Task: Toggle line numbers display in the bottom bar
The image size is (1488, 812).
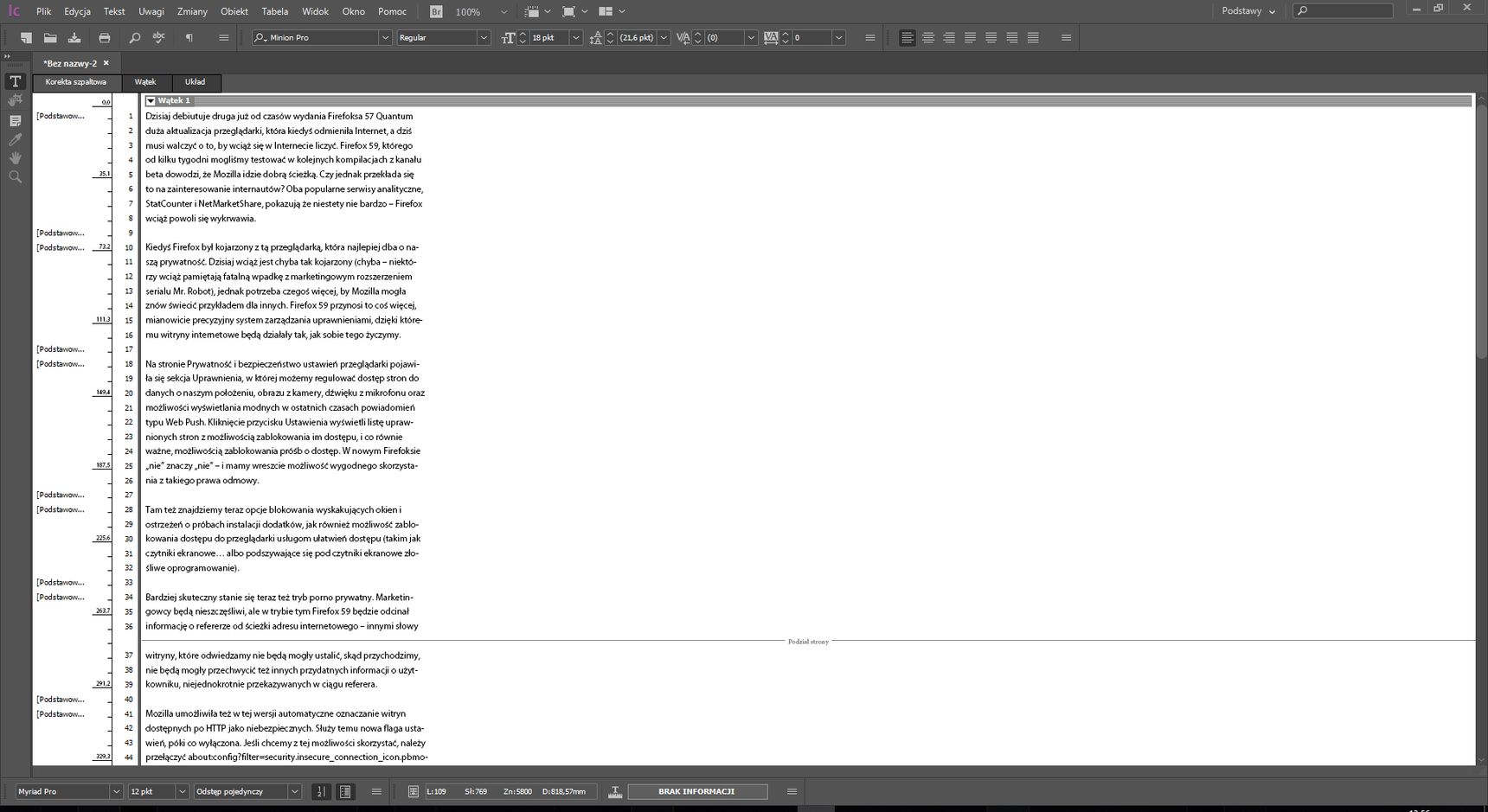Action: [321, 791]
